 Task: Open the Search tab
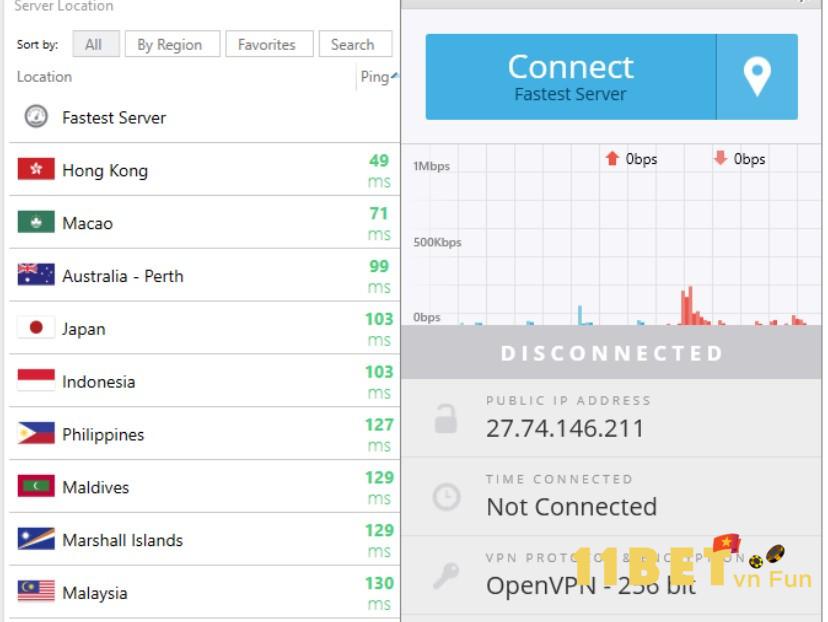click(x=355, y=44)
